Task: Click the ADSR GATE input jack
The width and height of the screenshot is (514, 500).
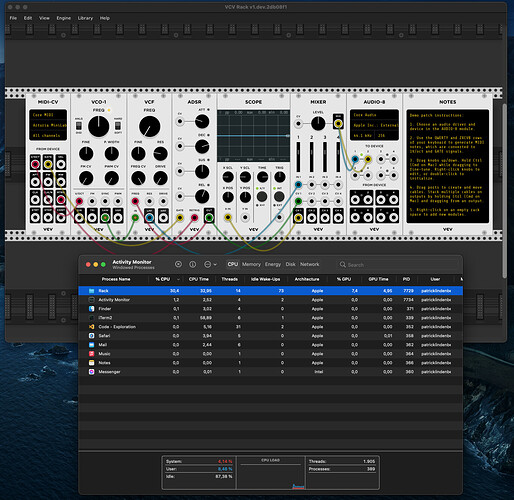Action: 180,218
